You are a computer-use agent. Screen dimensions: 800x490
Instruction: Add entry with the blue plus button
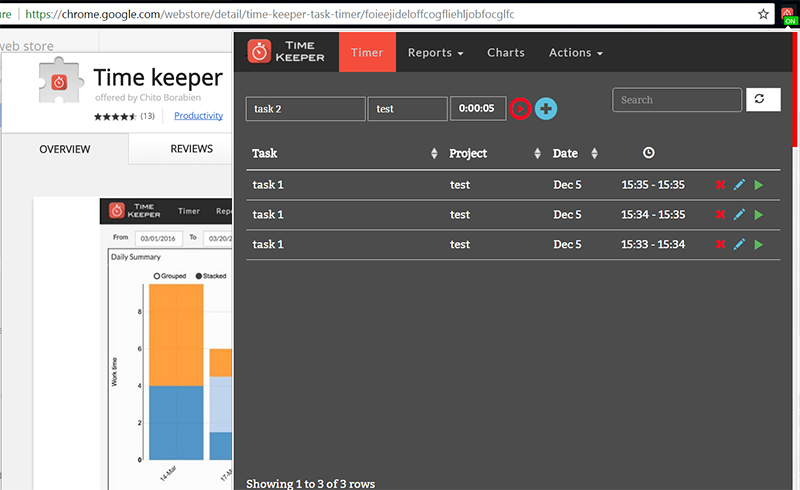pos(546,108)
